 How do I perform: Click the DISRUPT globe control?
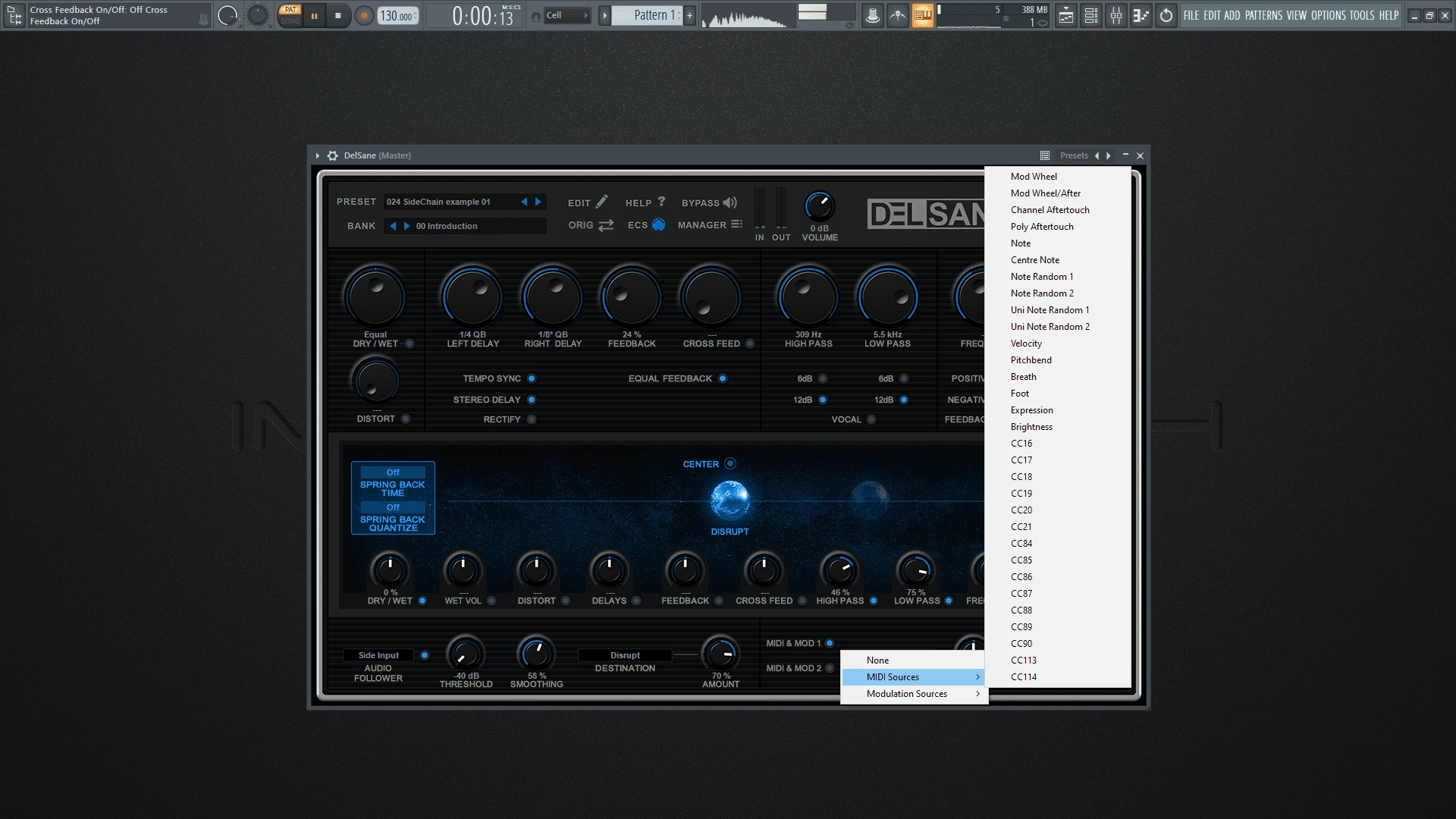(730, 500)
